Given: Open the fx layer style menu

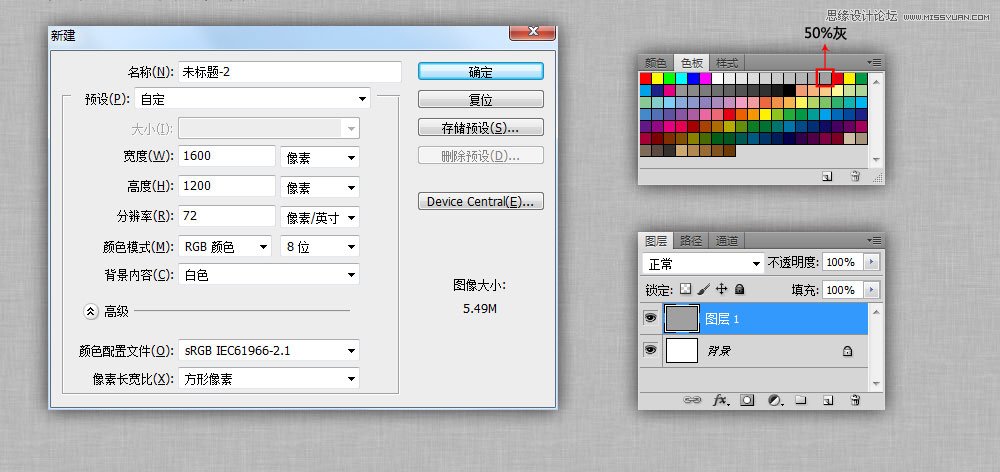Looking at the screenshot, I should pos(721,400).
